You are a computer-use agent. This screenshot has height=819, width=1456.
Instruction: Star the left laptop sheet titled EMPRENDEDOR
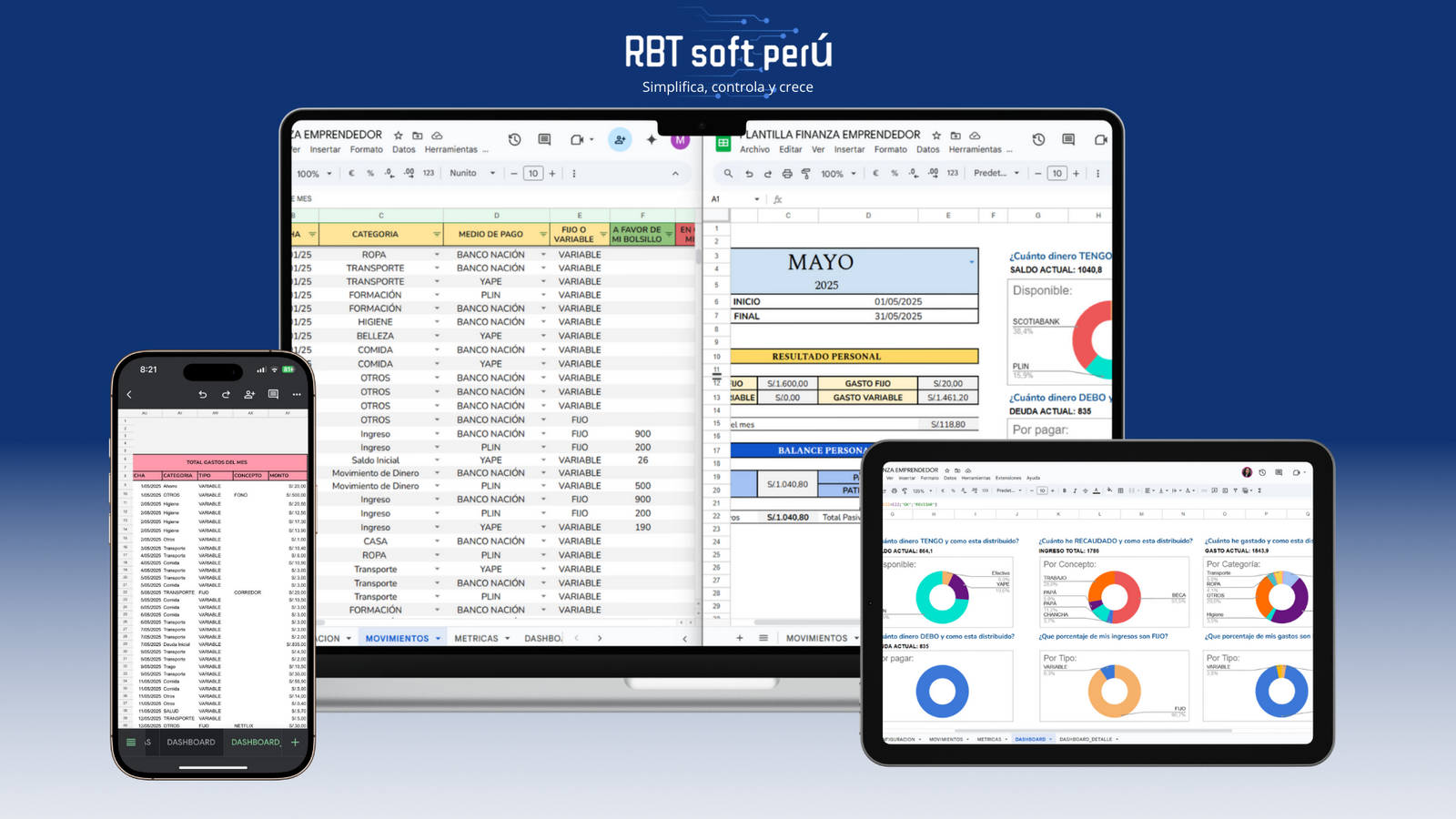[399, 135]
